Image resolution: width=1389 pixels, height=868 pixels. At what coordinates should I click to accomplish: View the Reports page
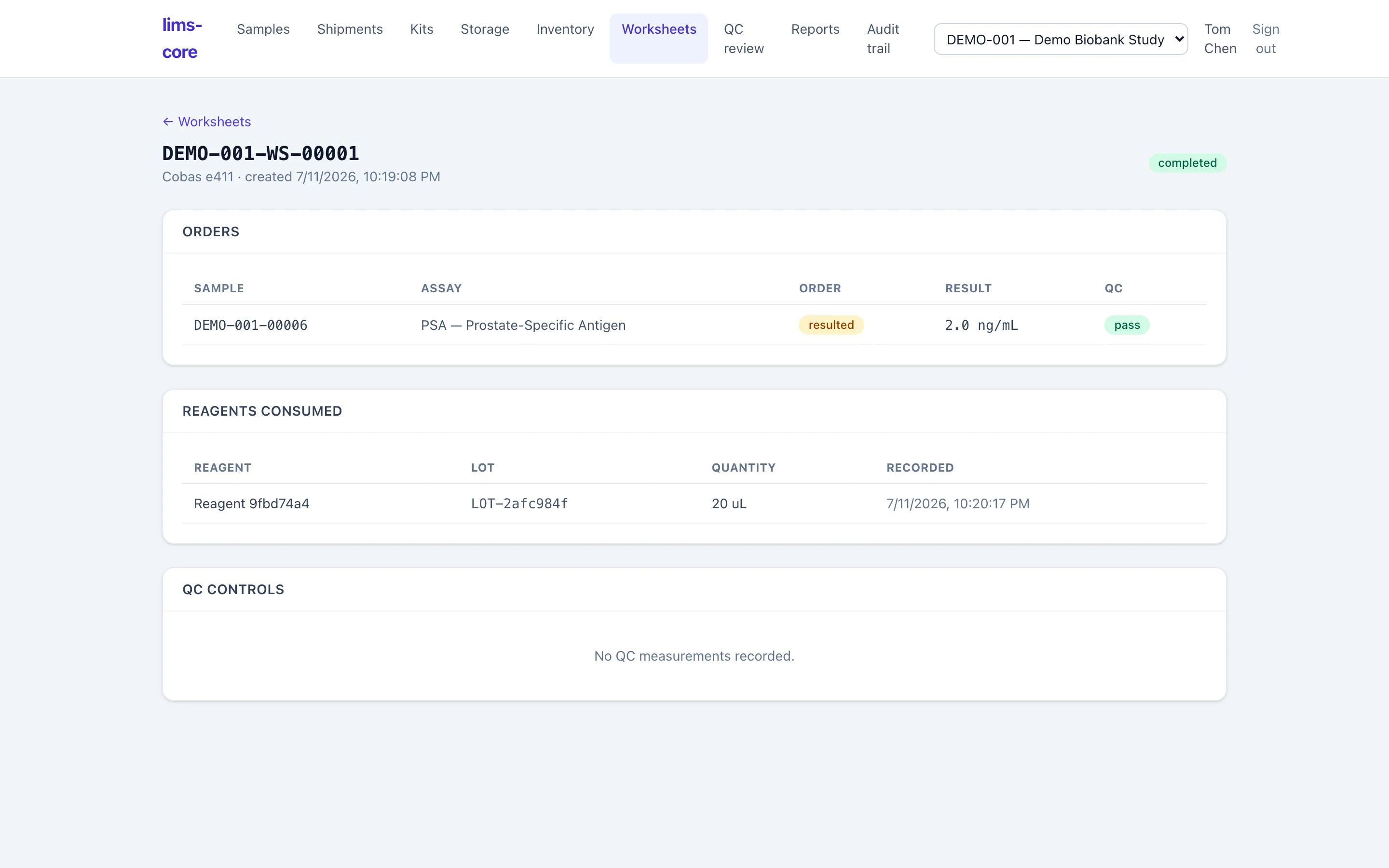(x=815, y=29)
